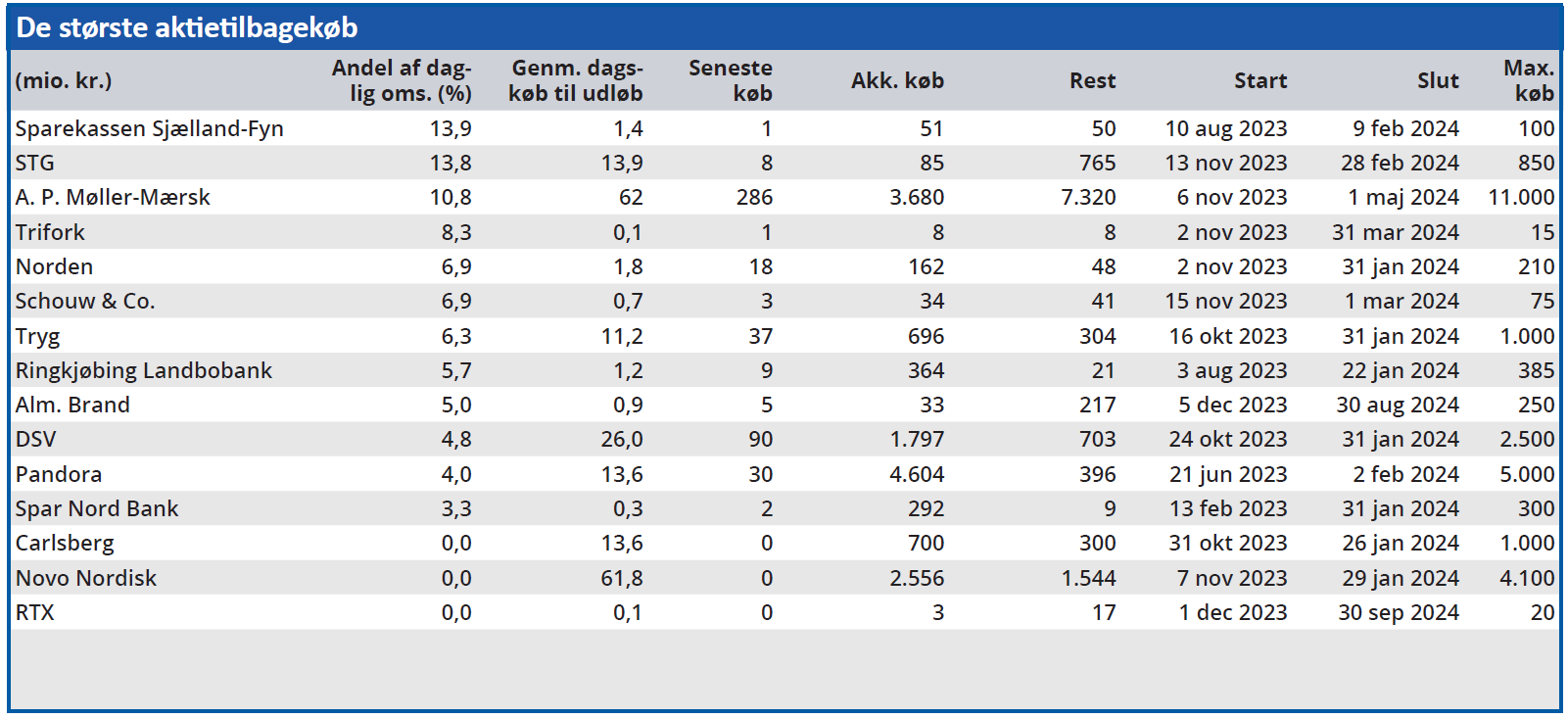Click the 'RTX' company name
Image resolution: width=1568 pixels, height=718 pixels.
point(35,612)
